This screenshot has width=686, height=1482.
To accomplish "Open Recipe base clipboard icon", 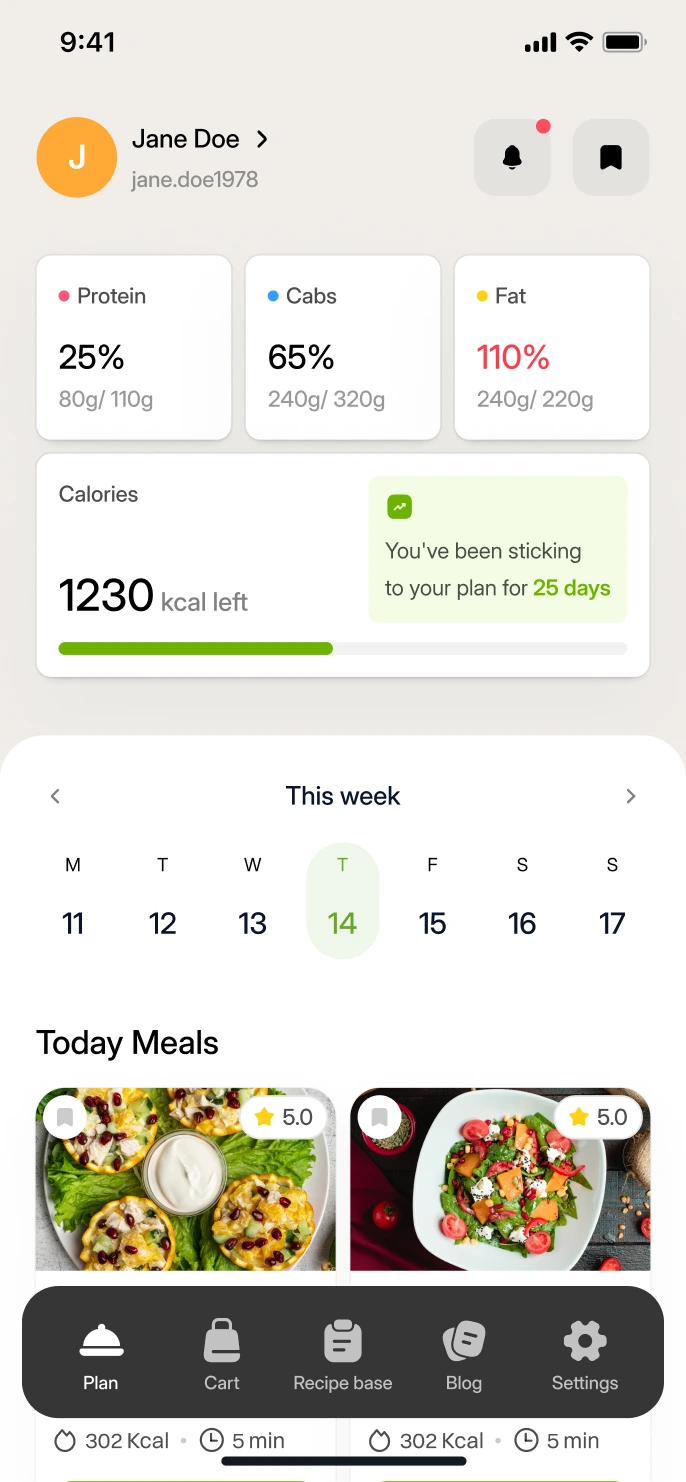I will (343, 1340).
